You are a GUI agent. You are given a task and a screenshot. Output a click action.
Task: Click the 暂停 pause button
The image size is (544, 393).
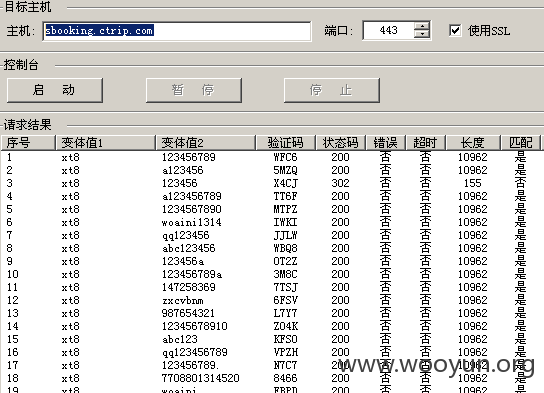point(194,90)
